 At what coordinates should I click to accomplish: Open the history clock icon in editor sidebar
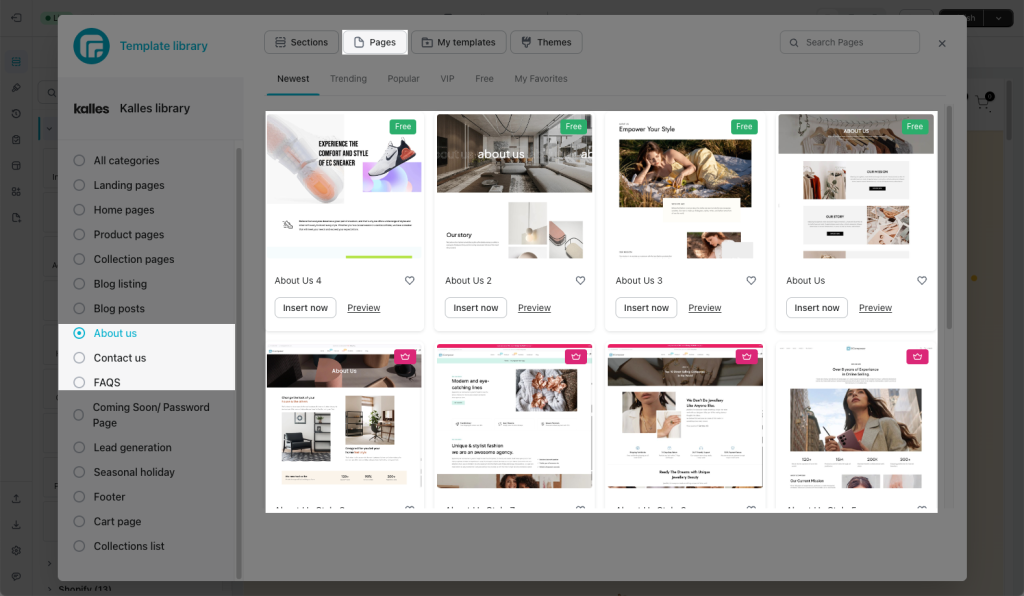click(16, 114)
